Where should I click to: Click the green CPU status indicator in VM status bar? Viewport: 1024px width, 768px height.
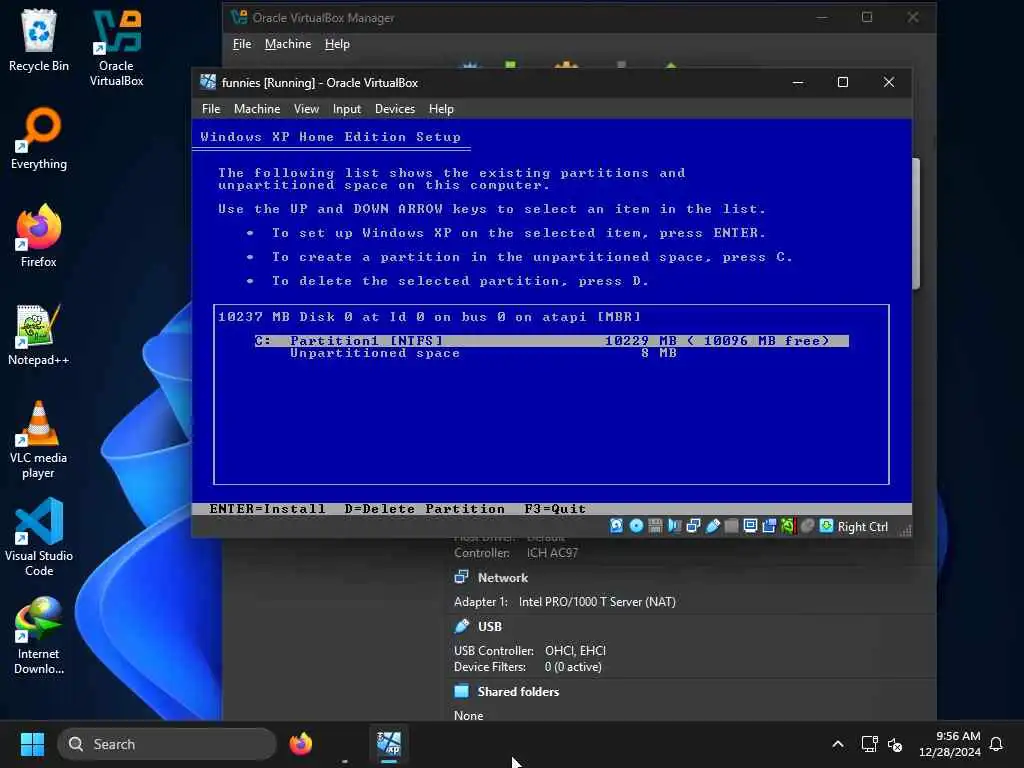pos(788,526)
